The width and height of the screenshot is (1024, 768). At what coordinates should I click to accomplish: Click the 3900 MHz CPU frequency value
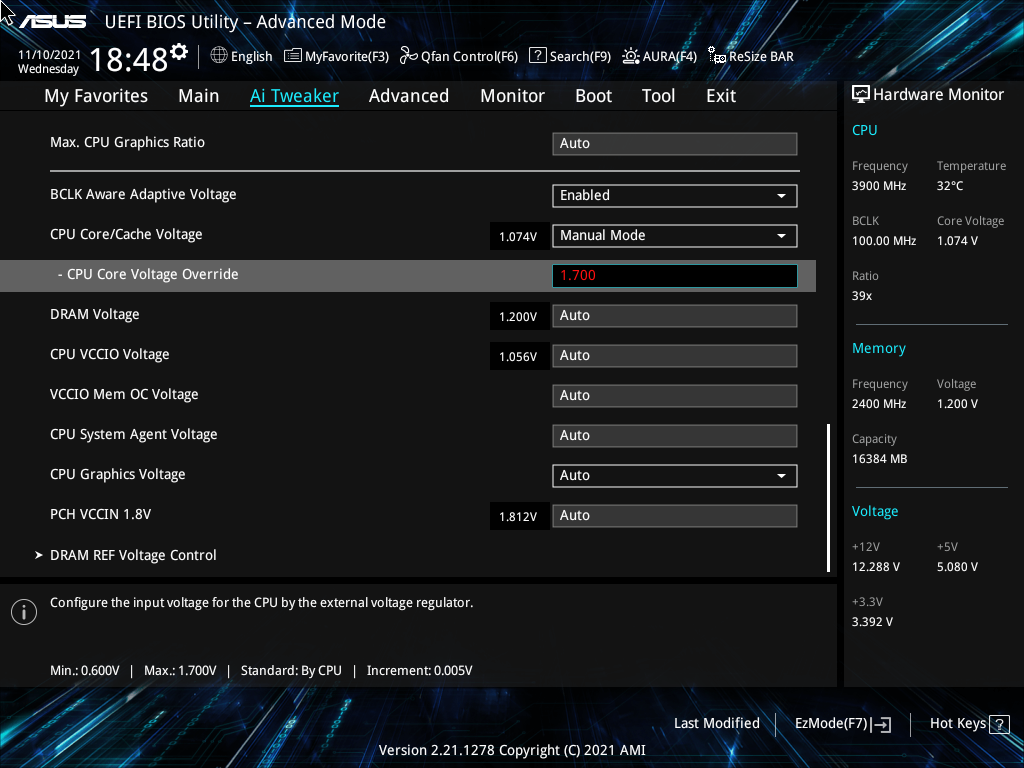pyautogui.click(x=879, y=186)
